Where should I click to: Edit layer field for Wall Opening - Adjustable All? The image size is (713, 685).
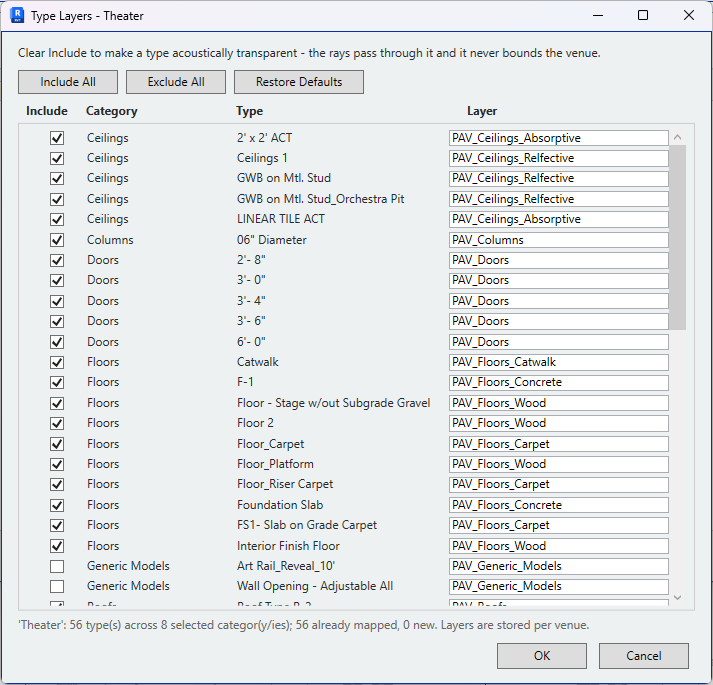pyautogui.click(x=558, y=586)
